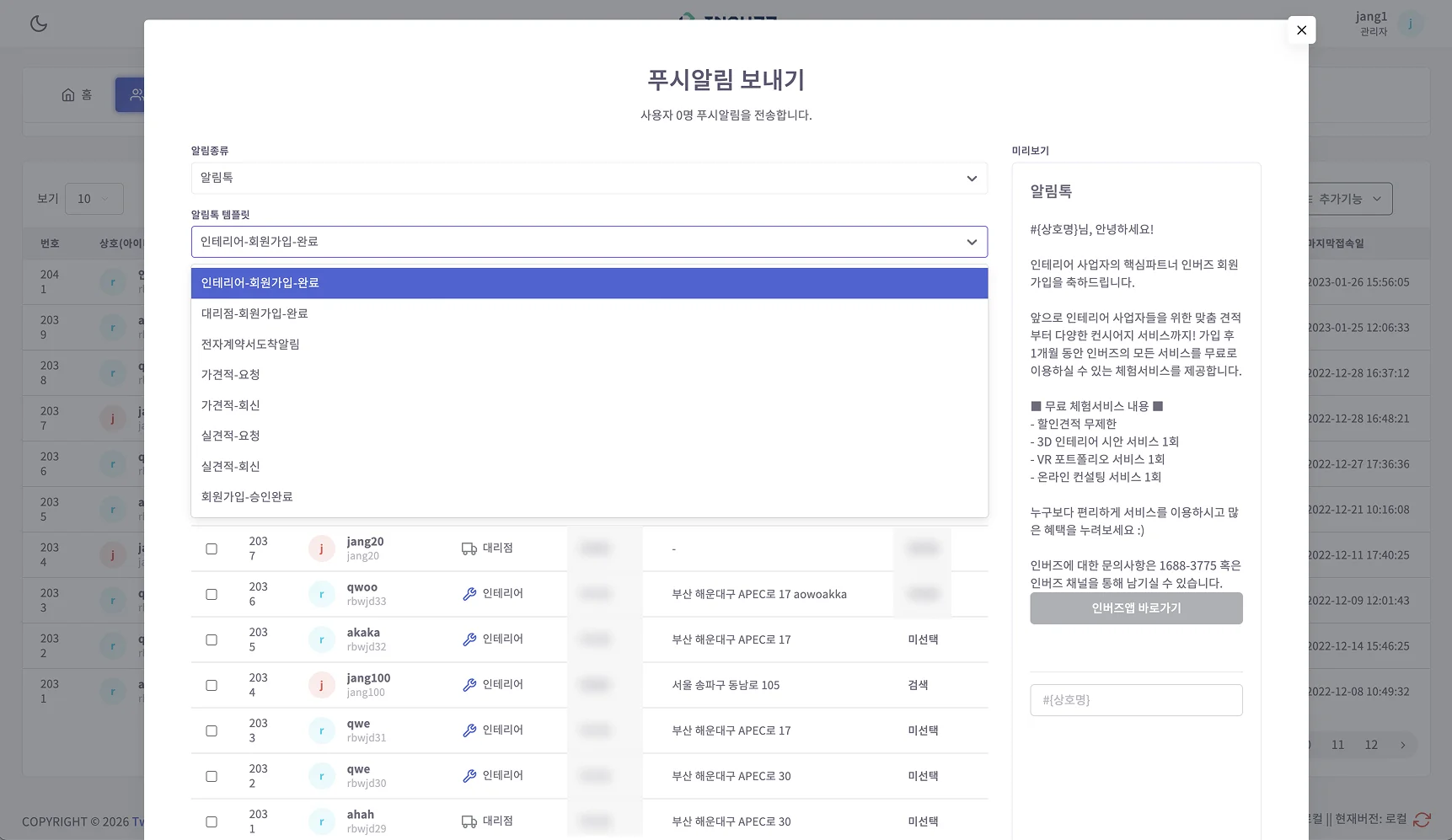Close the push notification modal
Image resolution: width=1452 pixels, height=840 pixels.
(1301, 30)
